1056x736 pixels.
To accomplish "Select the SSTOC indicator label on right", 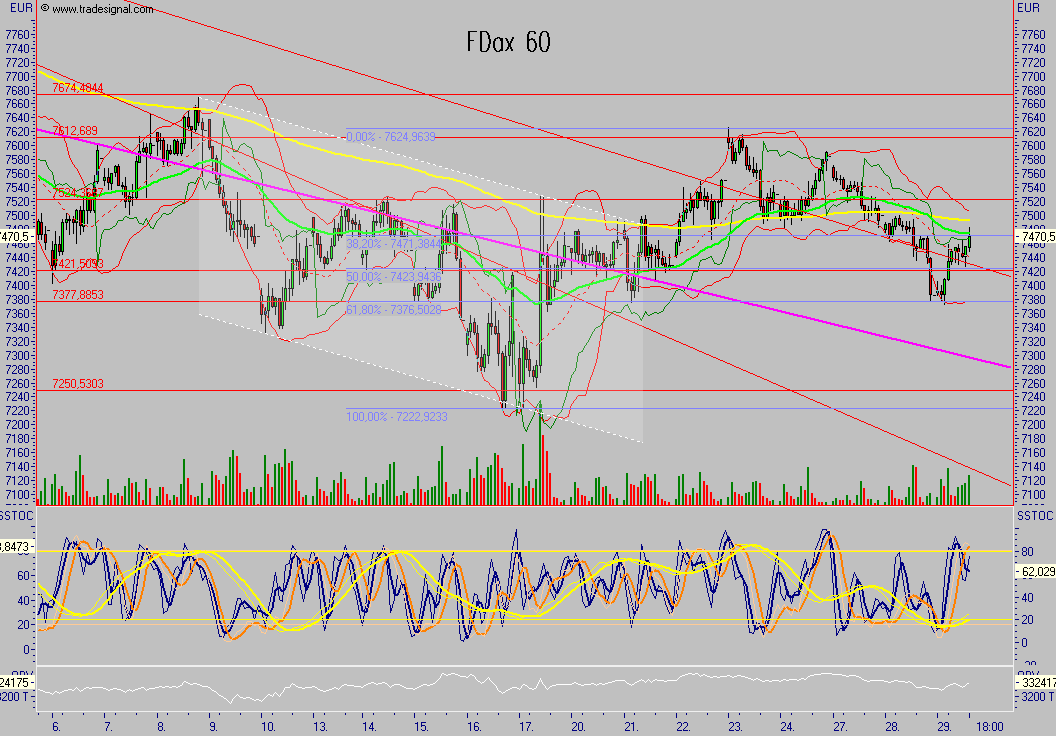I will (x=1030, y=515).
